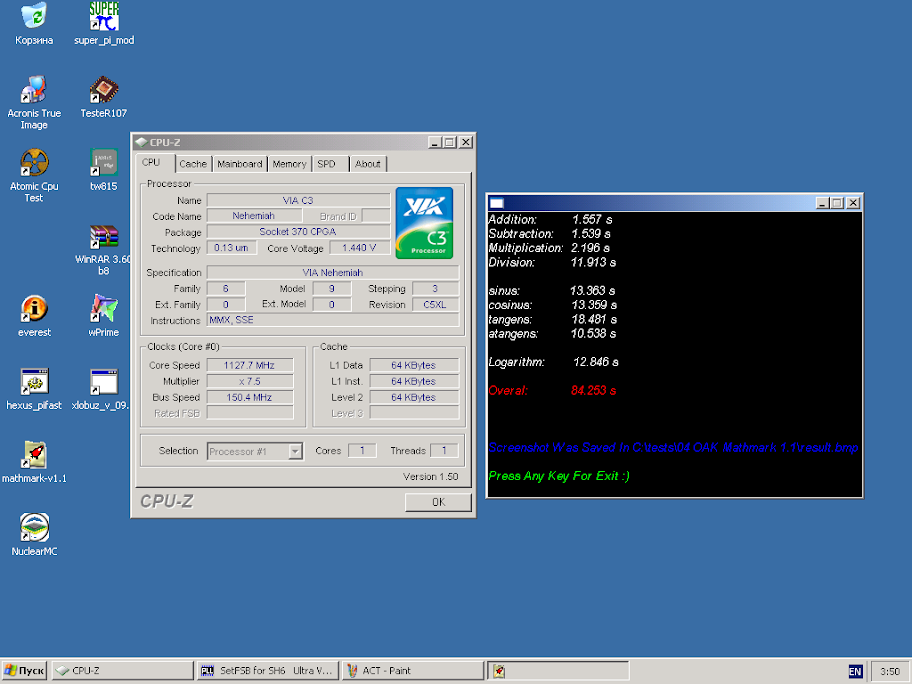Click the EN language indicator in tray
The image size is (912, 684).
click(x=855, y=671)
